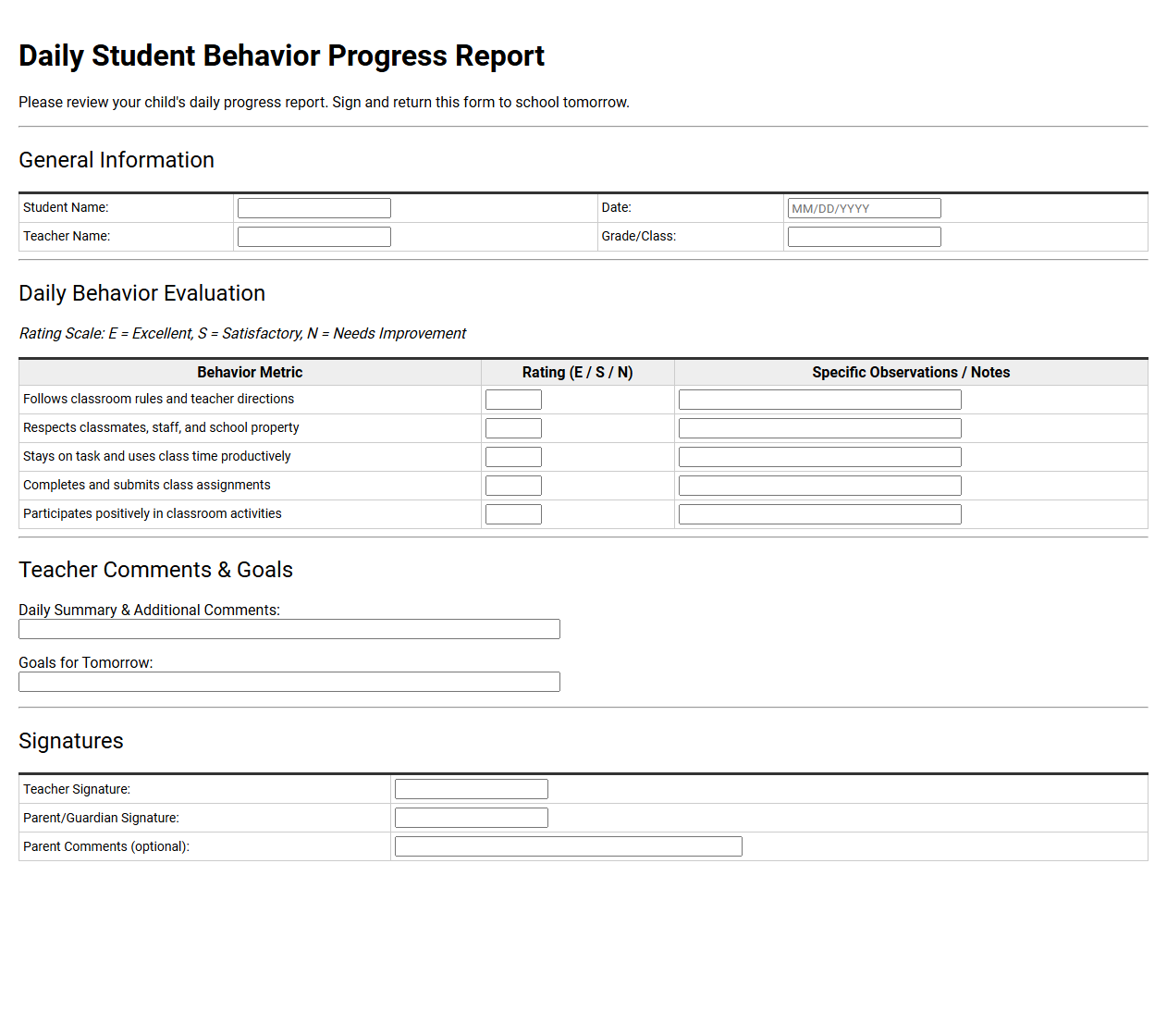The height and width of the screenshot is (1036, 1167).
Task: Click the 'Student Name:' label
Action: 66,207
